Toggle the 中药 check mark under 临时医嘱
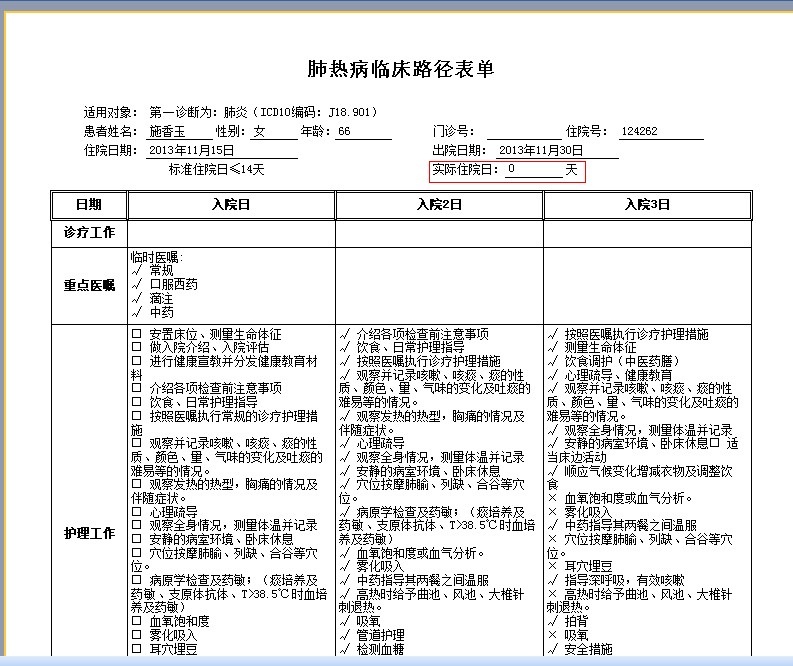This screenshot has height=666, width=793. [137, 312]
